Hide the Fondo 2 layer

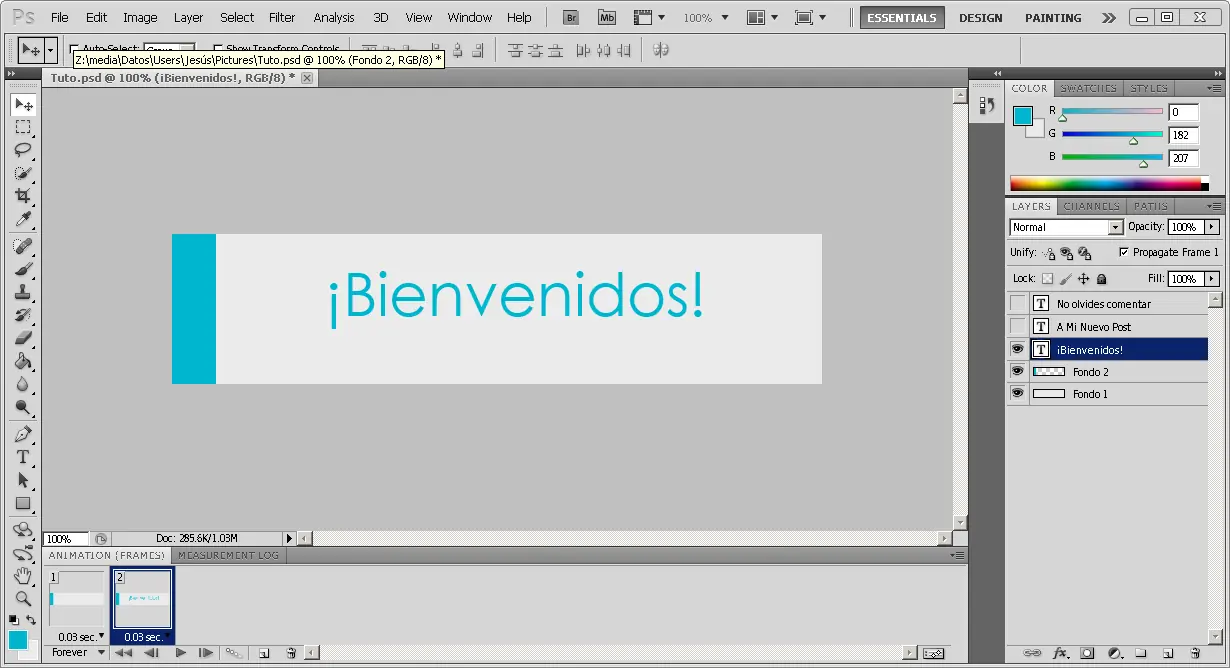pyautogui.click(x=1017, y=371)
